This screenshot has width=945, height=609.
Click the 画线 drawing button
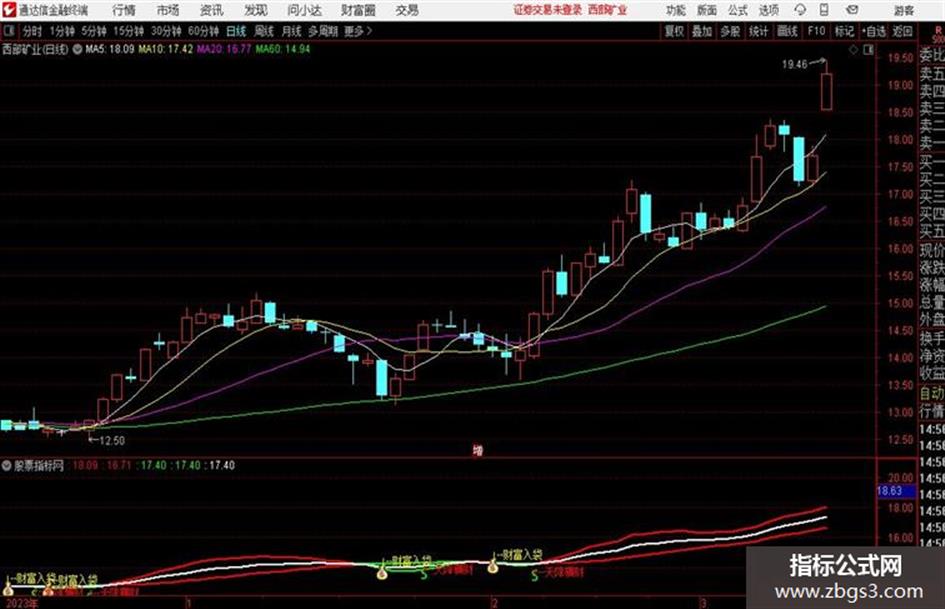pos(787,31)
